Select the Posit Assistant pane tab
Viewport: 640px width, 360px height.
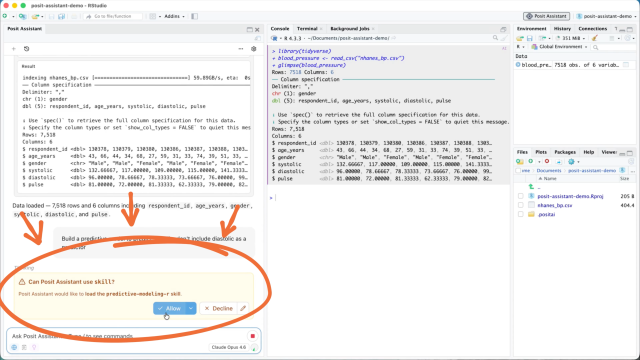coord(24,29)
